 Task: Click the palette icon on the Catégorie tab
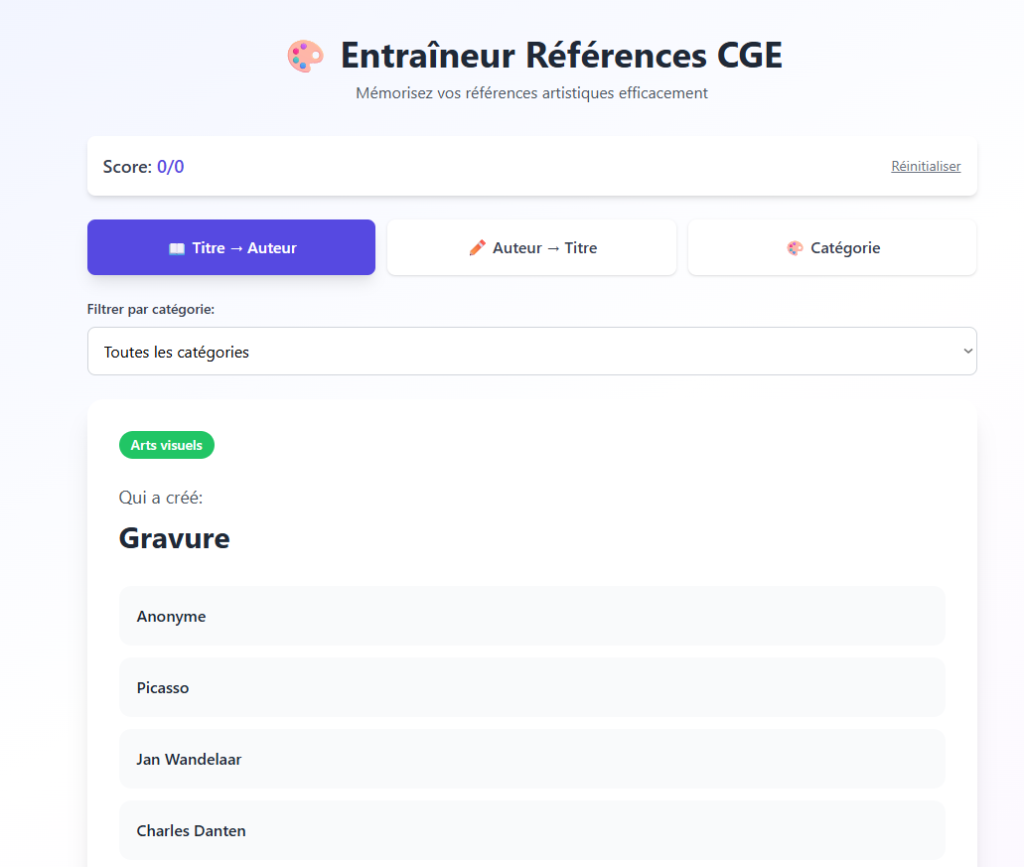coord(795,248)
